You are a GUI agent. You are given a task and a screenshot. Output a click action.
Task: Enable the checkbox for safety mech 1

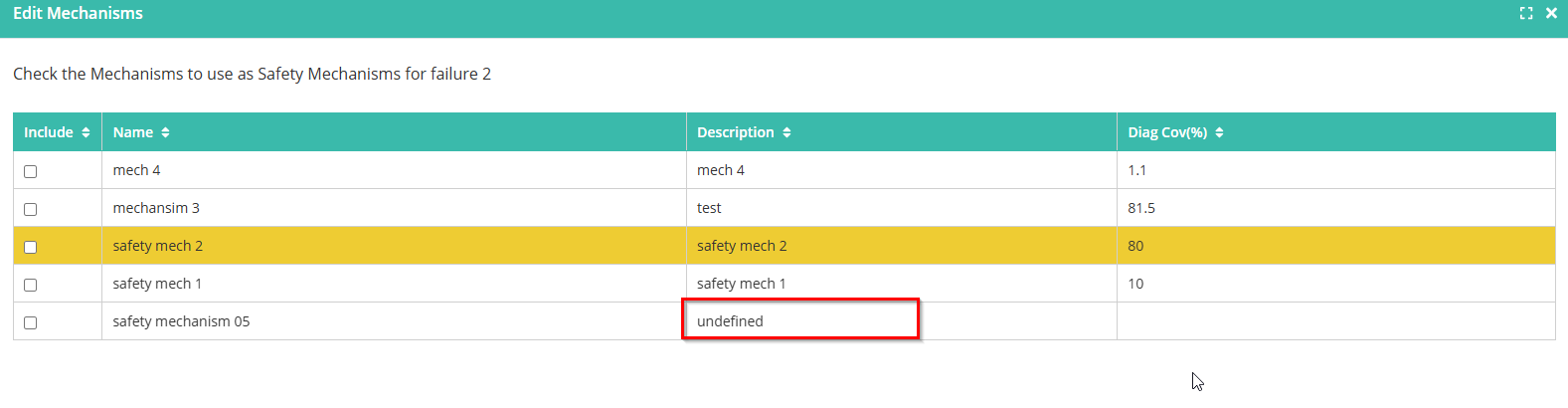(31, 285)
